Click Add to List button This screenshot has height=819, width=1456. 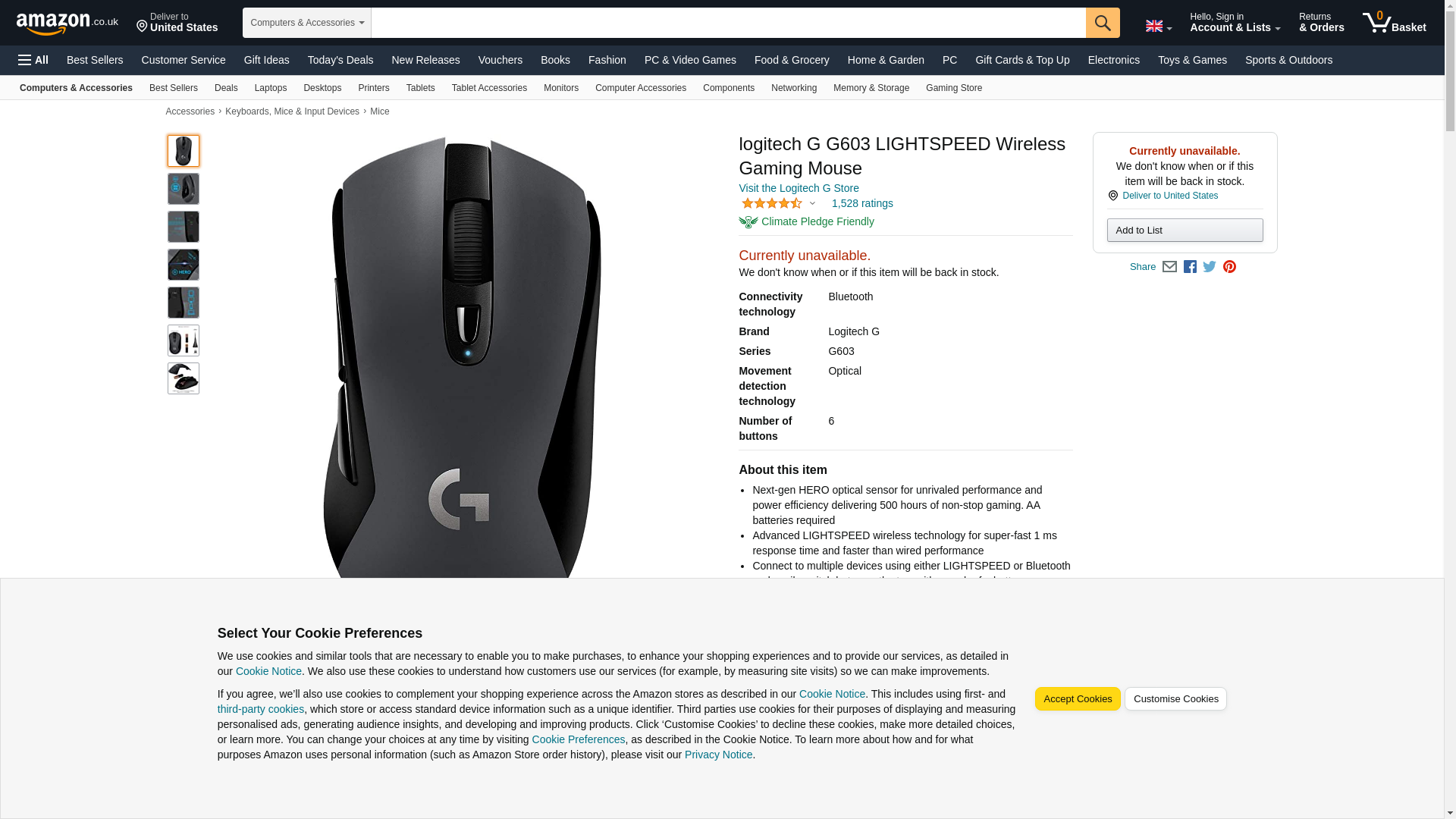coord(1185,231)
